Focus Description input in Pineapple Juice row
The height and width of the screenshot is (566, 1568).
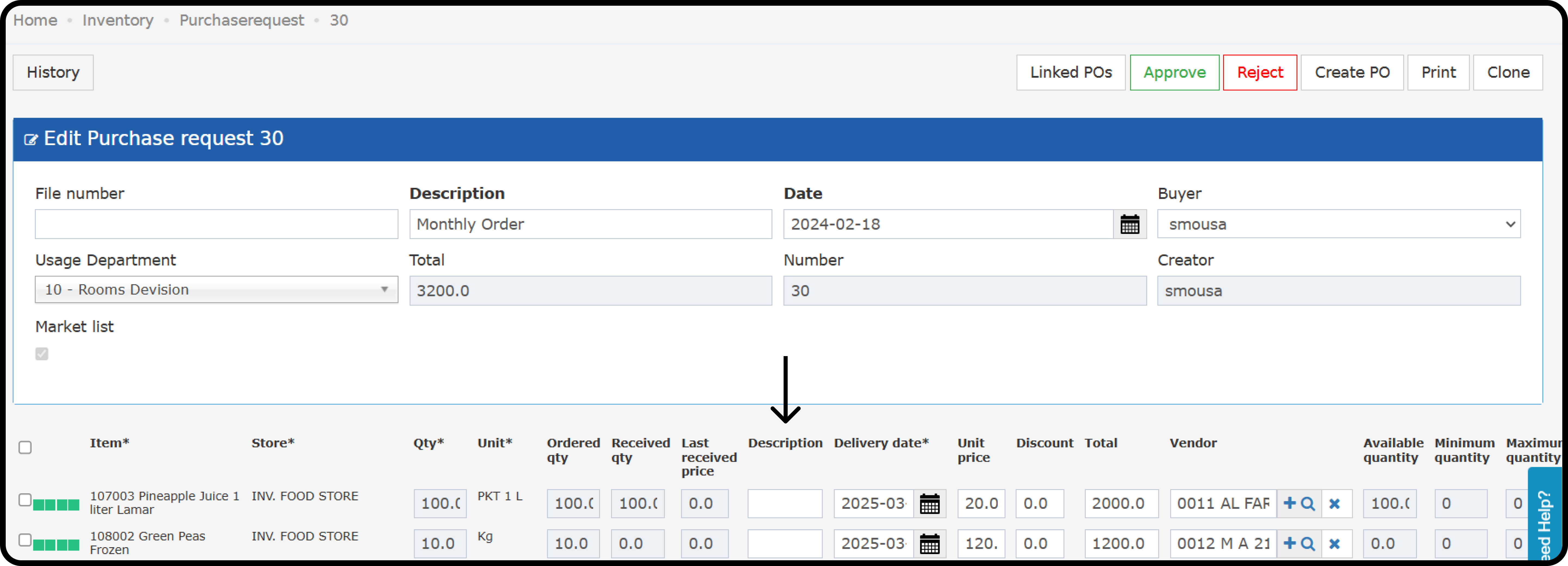coord(785,504)
